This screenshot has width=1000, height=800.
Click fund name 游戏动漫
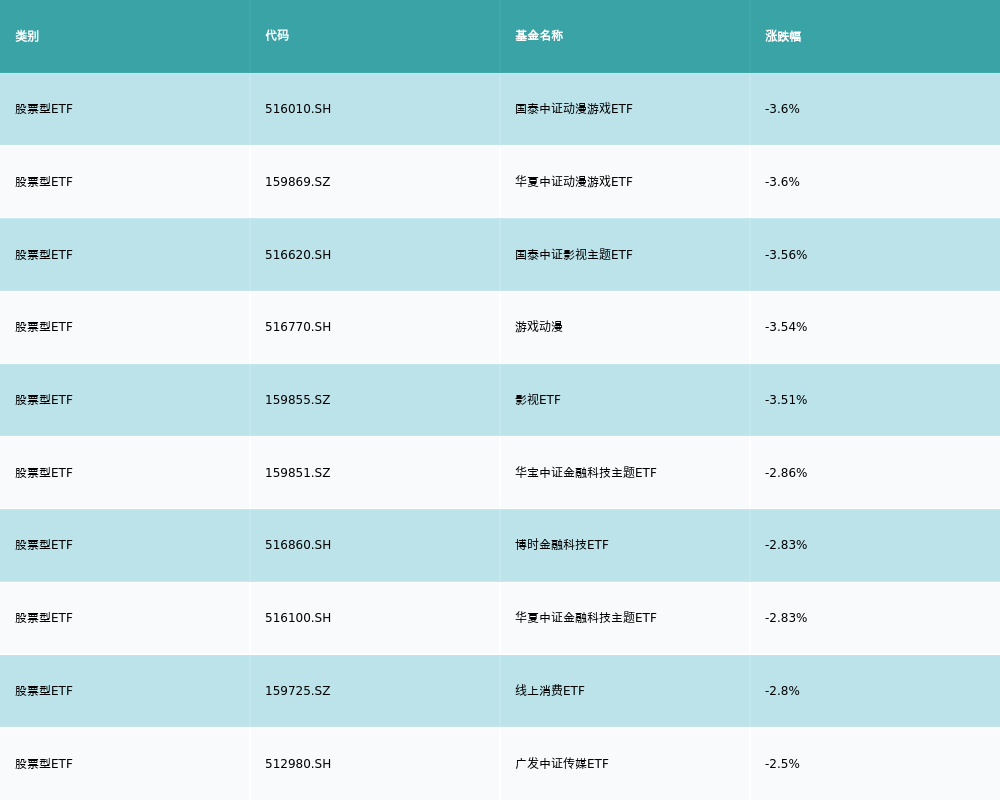pyautogui.click(x=539, y=327)
